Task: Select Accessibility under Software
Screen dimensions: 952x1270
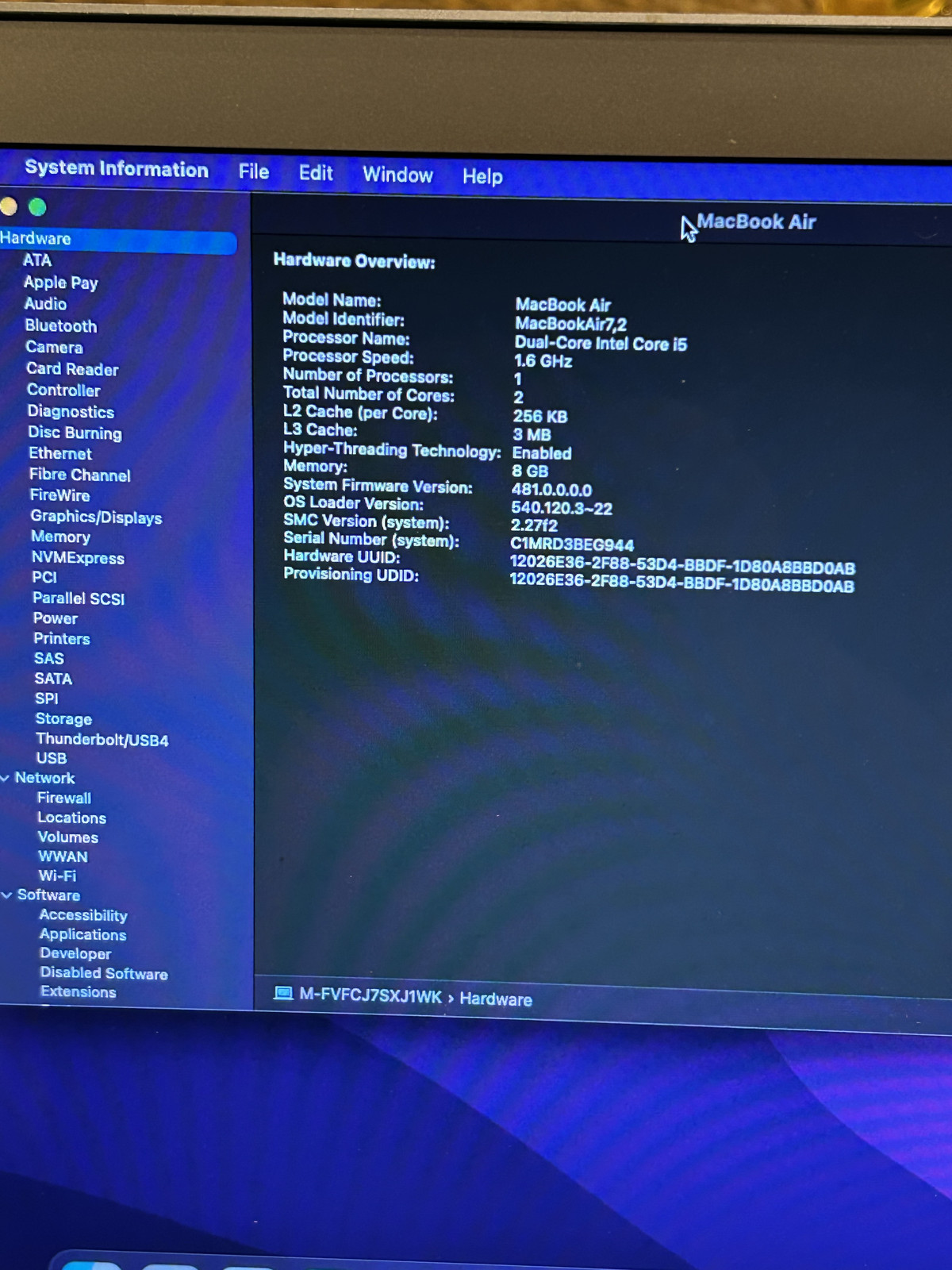Action: (83, 916)
